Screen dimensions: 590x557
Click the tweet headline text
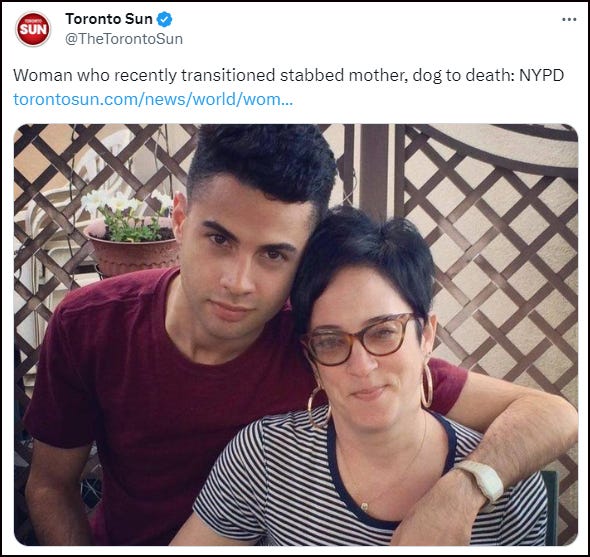[x=288, y=75]
